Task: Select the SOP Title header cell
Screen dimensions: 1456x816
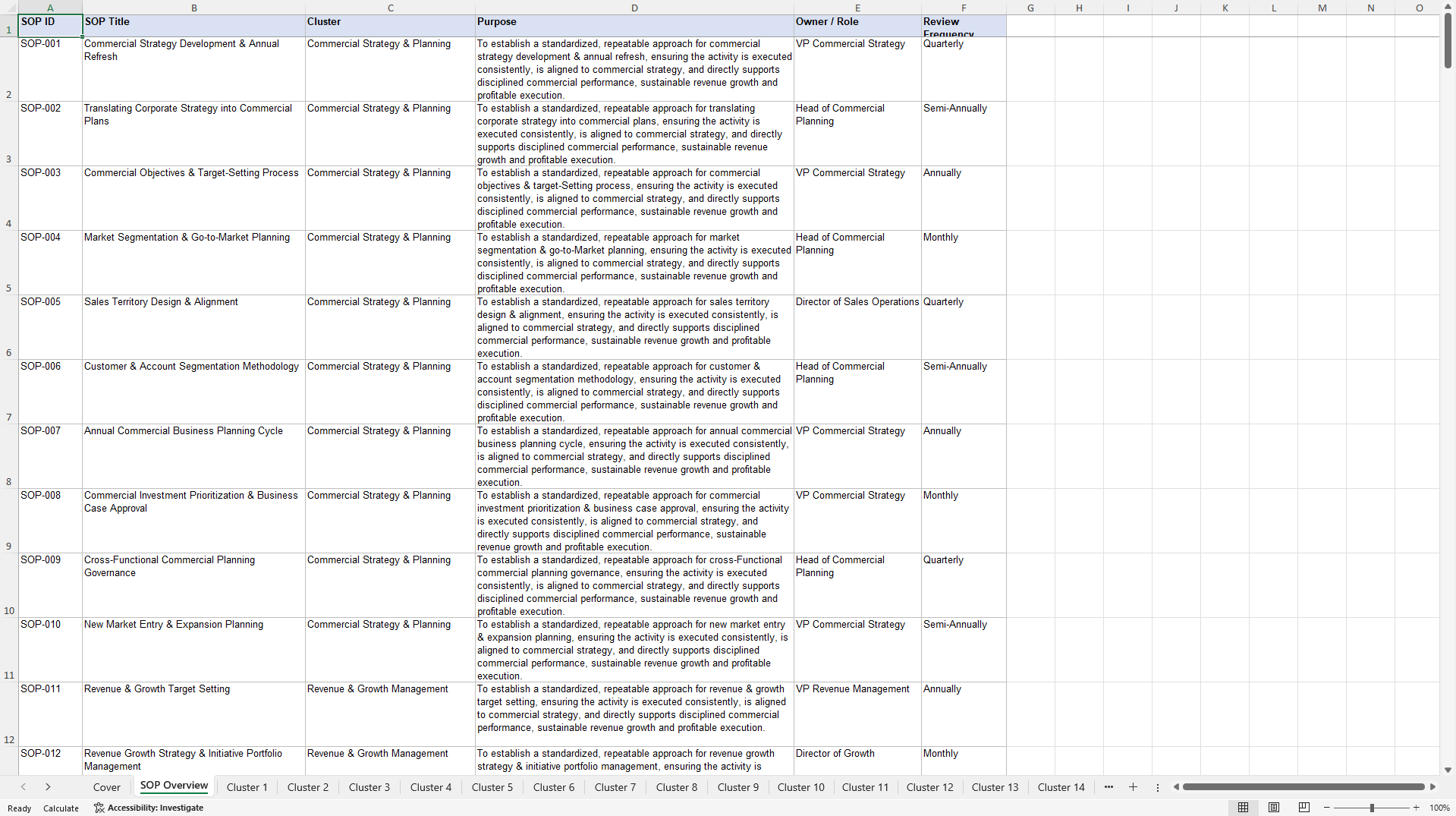Action: [193, 26]
